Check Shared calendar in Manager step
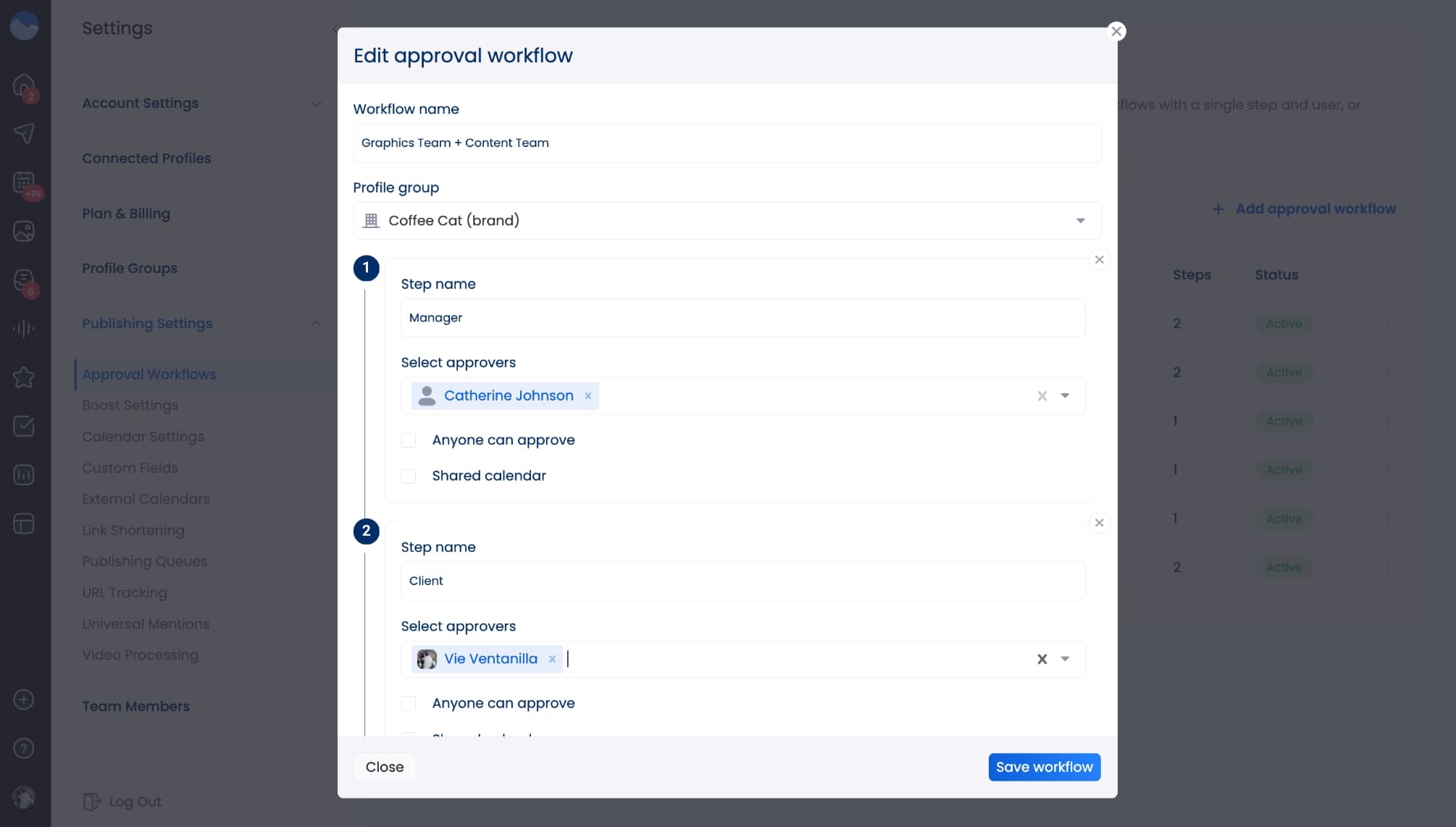 (x=409, y=476)
